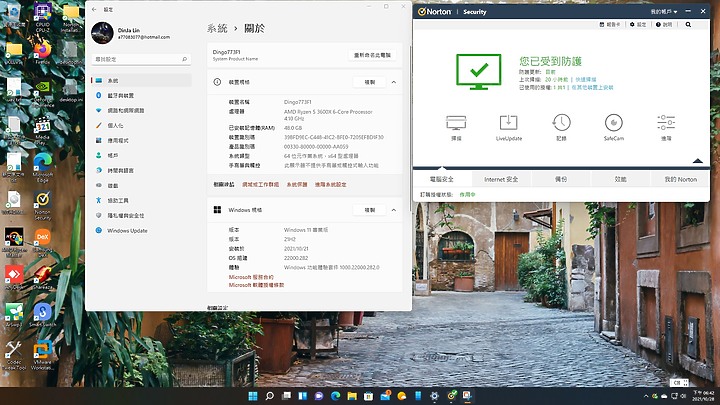Open Norton Installation folder on desktop
720x405 pixels.
tap(71, 18)
